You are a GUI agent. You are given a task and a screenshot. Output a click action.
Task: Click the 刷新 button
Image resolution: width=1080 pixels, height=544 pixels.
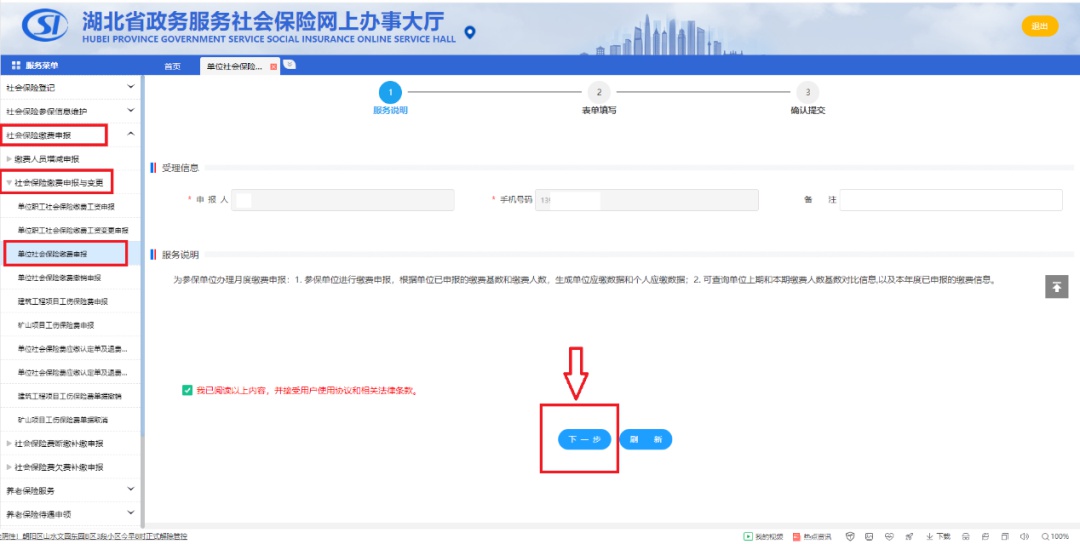tap(645, 439)
